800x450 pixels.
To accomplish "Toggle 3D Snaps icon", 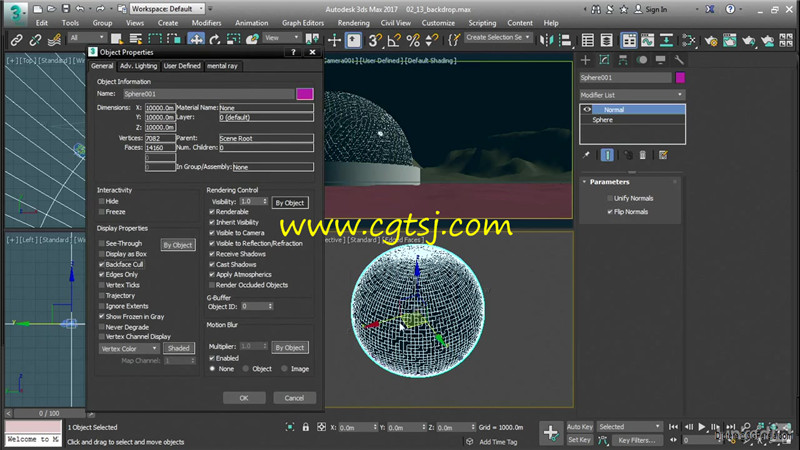I will [375, 40].
